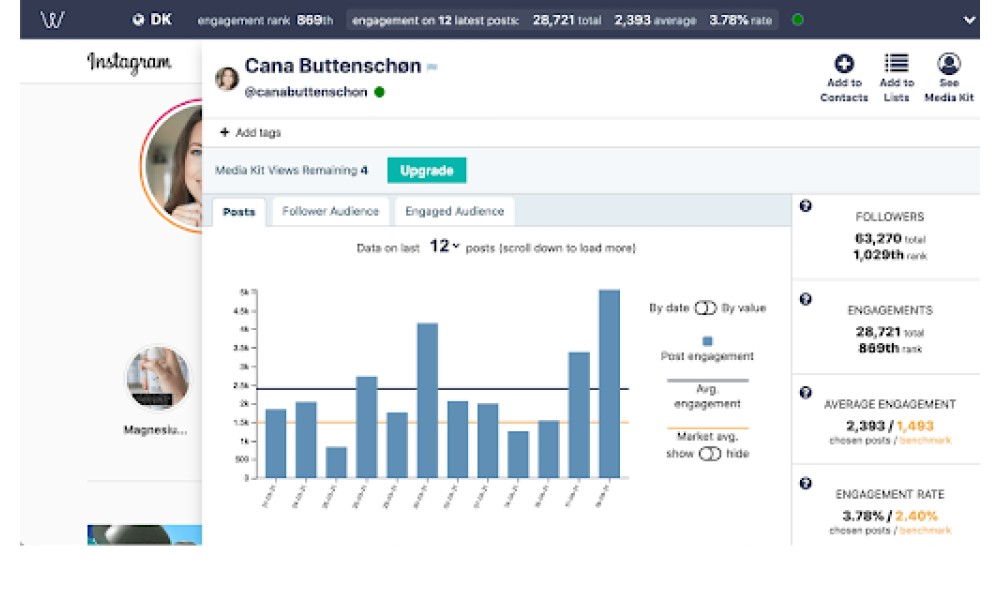Click the help icon beside ENGAGEMENT RATE
The height and width of the screenshot is (600, 1000).
pos(805,483)
